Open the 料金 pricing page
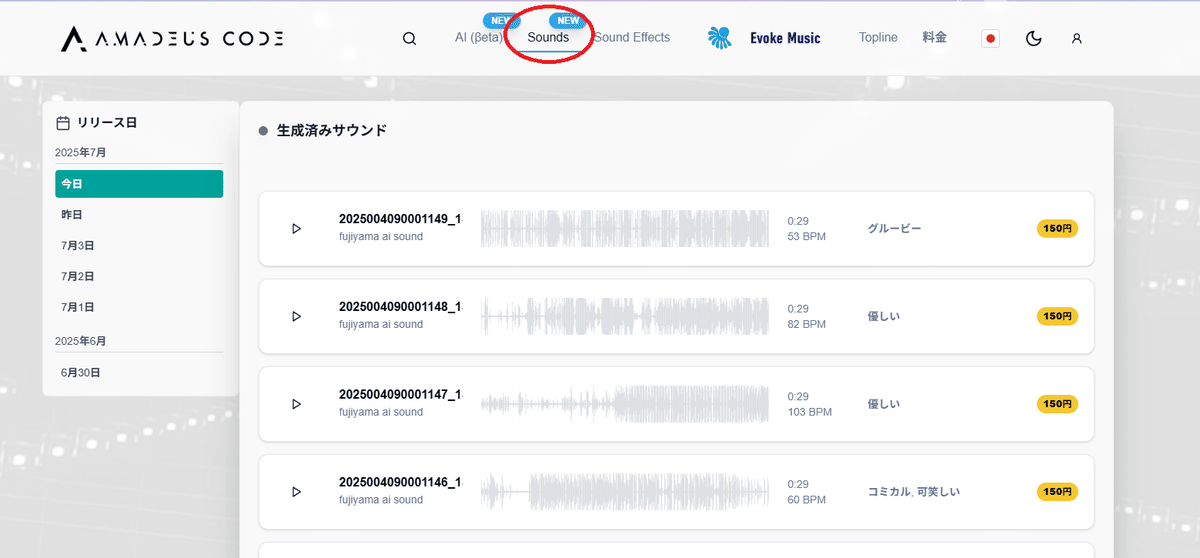The width and height of the screenshot is (1200, 558). (x=934, y=38)
